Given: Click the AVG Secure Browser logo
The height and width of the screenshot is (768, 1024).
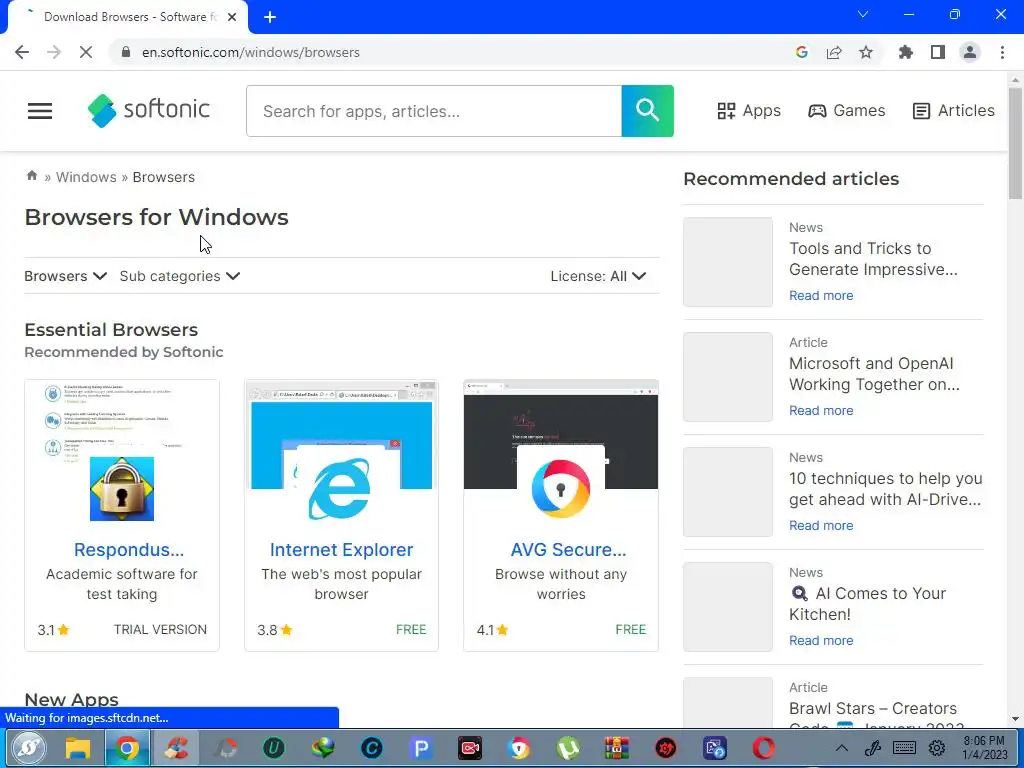Looking at the screenshot, I should pos(561,488).
